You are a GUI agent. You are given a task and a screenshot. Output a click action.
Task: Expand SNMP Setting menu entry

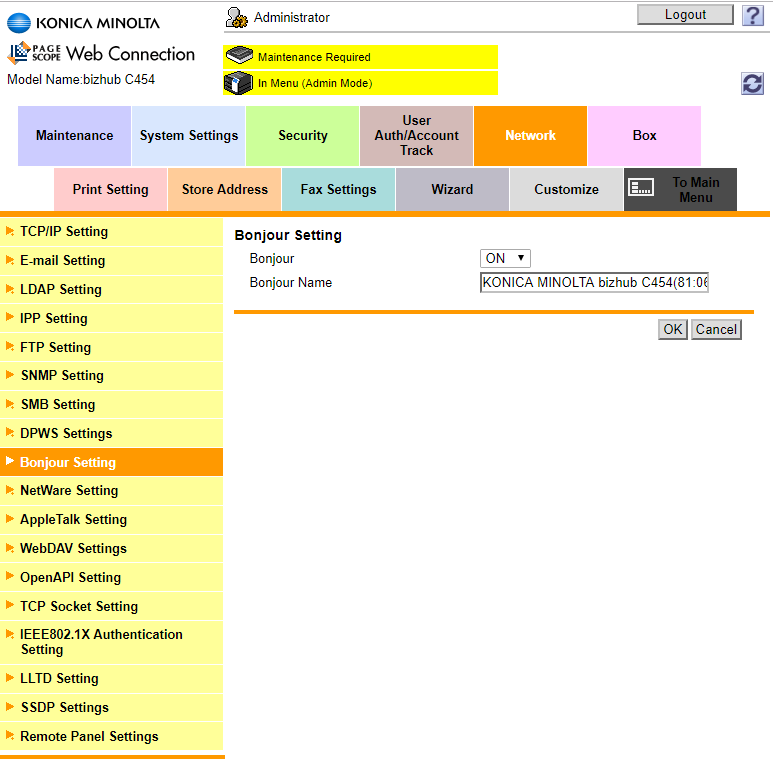pos(111,376)
